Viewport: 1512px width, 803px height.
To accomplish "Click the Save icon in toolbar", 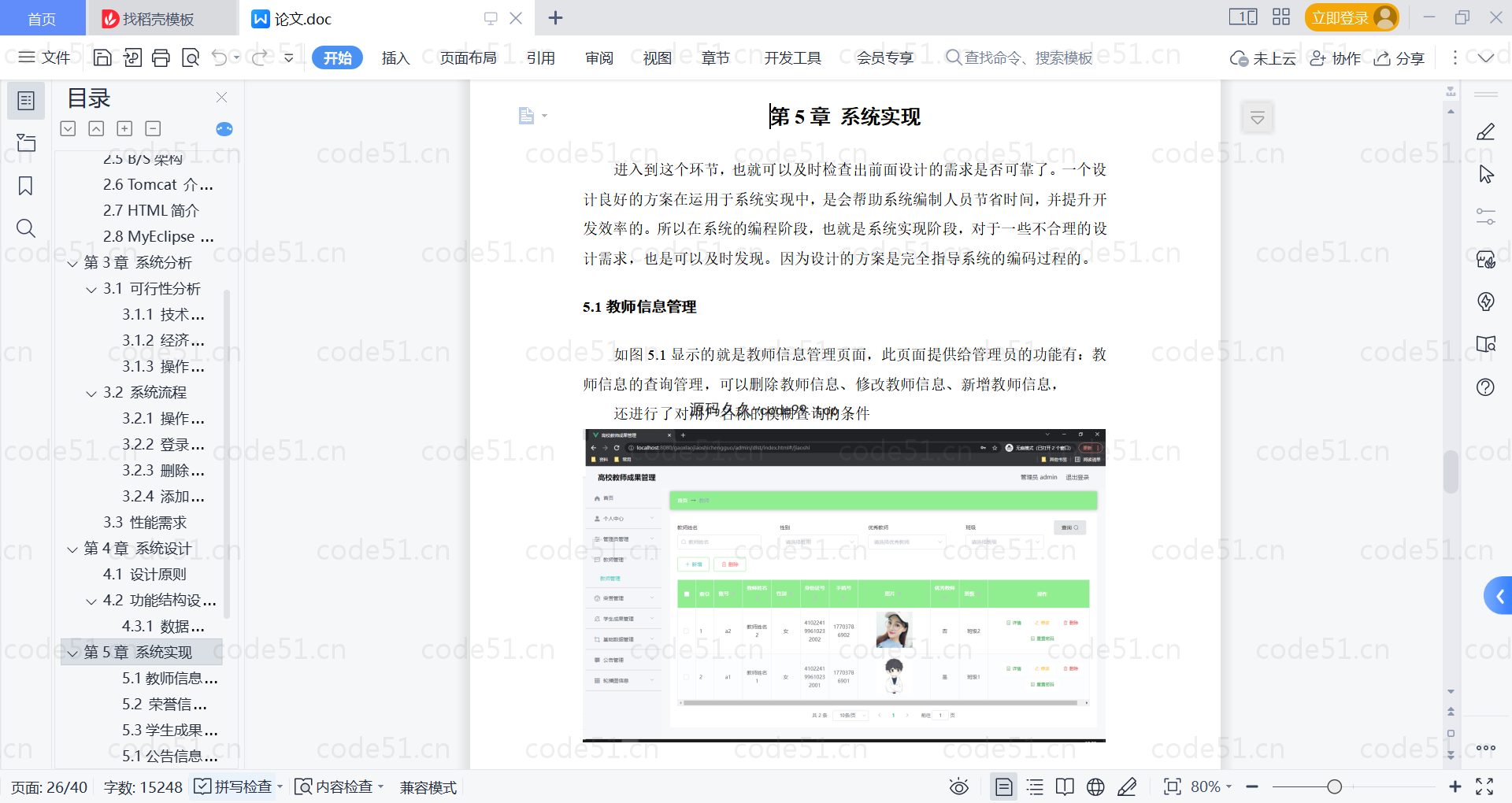I will click(x=102, y=57).
